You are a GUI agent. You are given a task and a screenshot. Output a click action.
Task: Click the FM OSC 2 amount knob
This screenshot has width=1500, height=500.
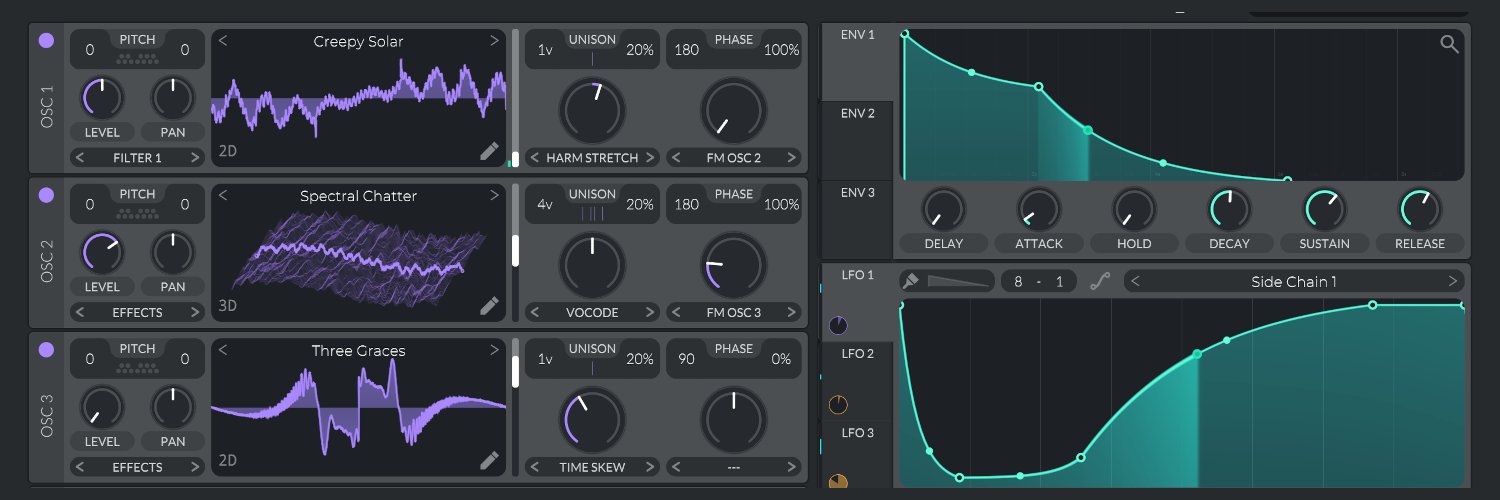click(x=734, y=110)
